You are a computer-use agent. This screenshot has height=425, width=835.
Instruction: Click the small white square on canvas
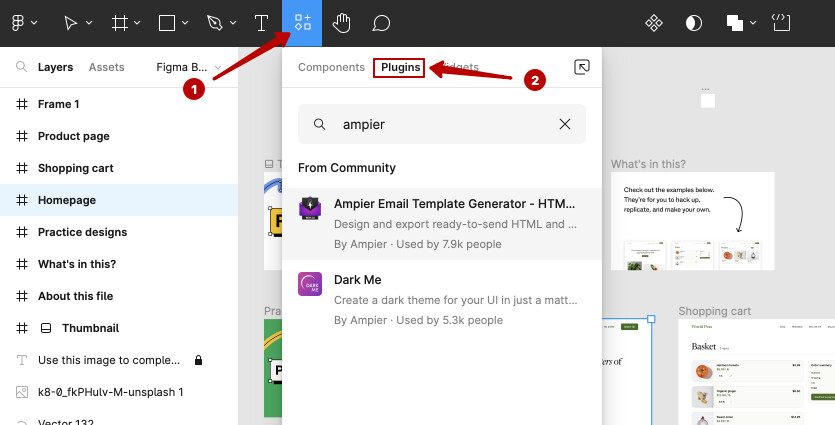pos(708,101)
